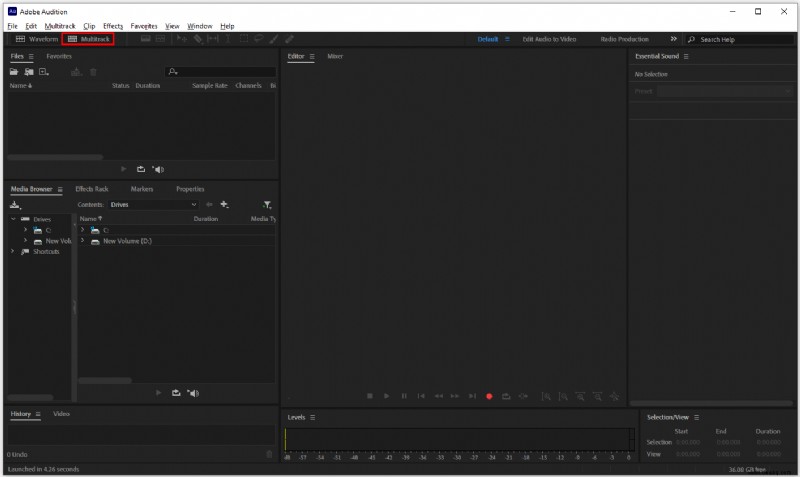The width and height of the screenshot is (800, 477).
Task: Switch to Edit Audio to Video workspace
Action: click(x=549, y=39)
